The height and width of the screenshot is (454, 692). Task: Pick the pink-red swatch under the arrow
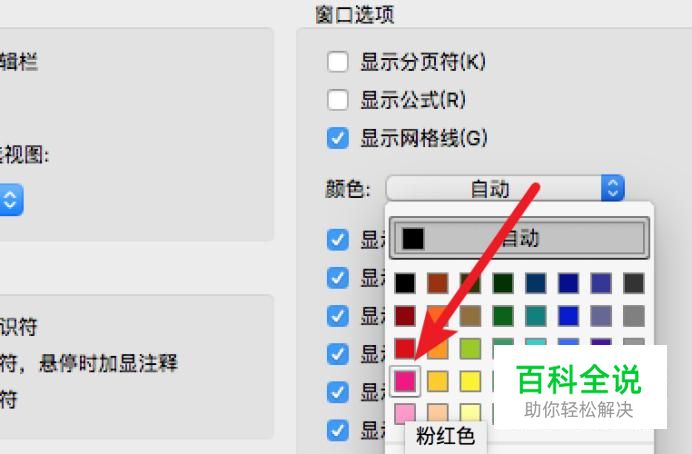click(405, 381)
